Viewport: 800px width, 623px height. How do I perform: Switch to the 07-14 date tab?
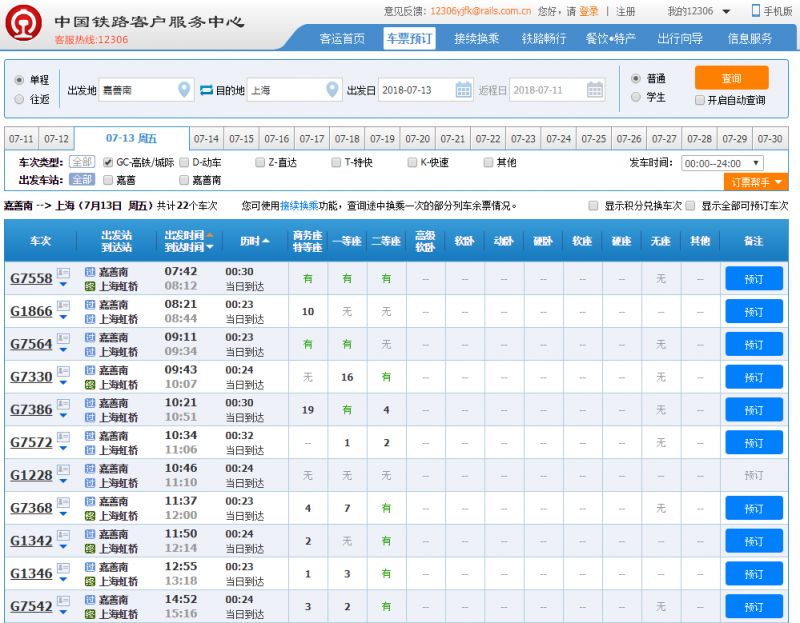coord(207,139)
